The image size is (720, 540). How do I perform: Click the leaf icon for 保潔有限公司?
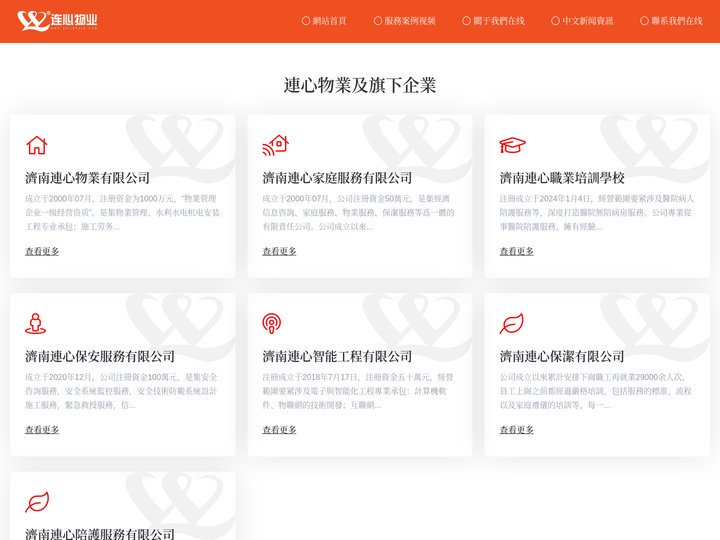pyautogui.click(x=512, y=323)
